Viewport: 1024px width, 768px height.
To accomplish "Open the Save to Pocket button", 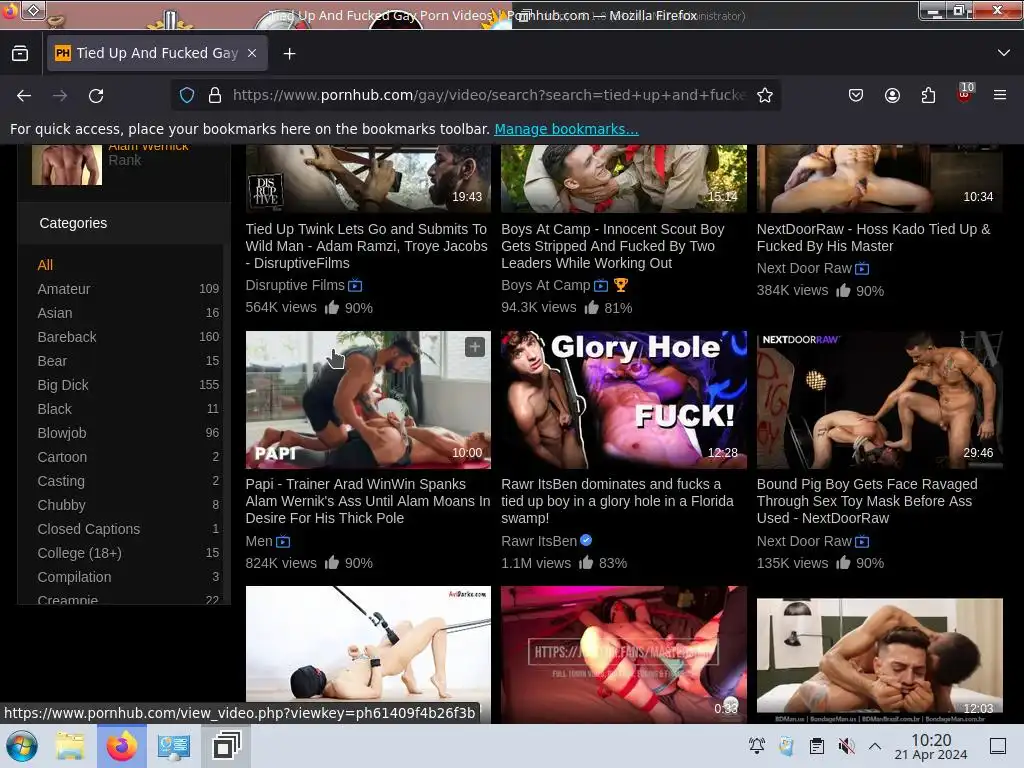I will (x=856, y=95).
